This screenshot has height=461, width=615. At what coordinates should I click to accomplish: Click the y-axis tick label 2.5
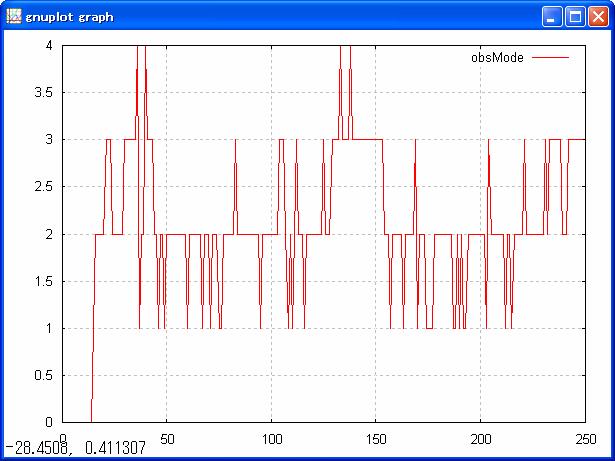coord(43,187)
